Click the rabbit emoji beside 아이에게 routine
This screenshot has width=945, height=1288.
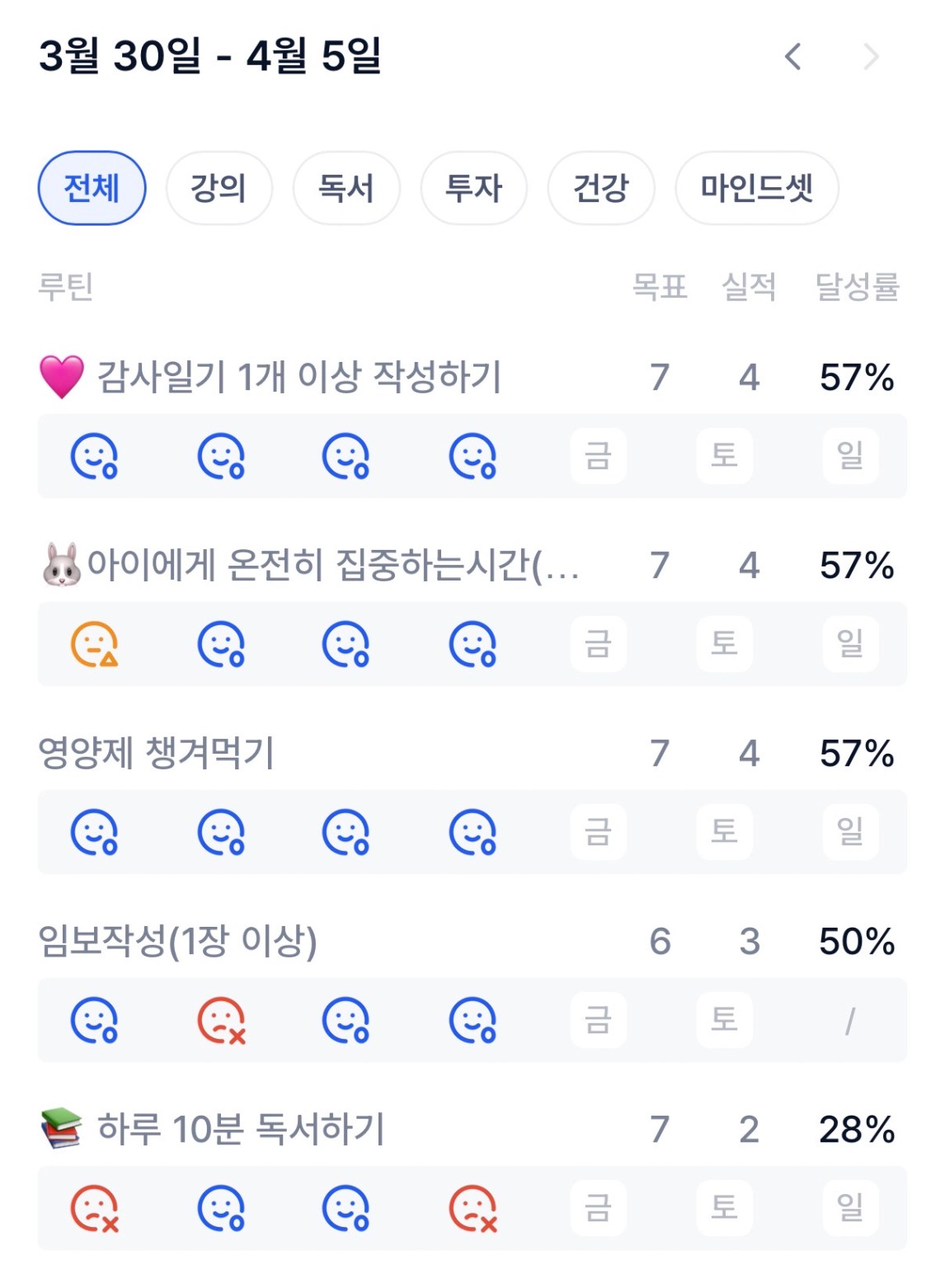click(x=62, y=566)
